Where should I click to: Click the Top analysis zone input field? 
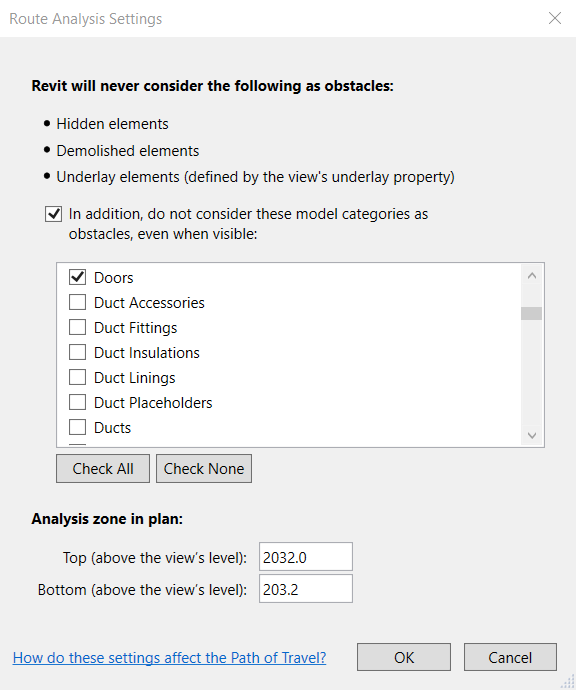306,557
